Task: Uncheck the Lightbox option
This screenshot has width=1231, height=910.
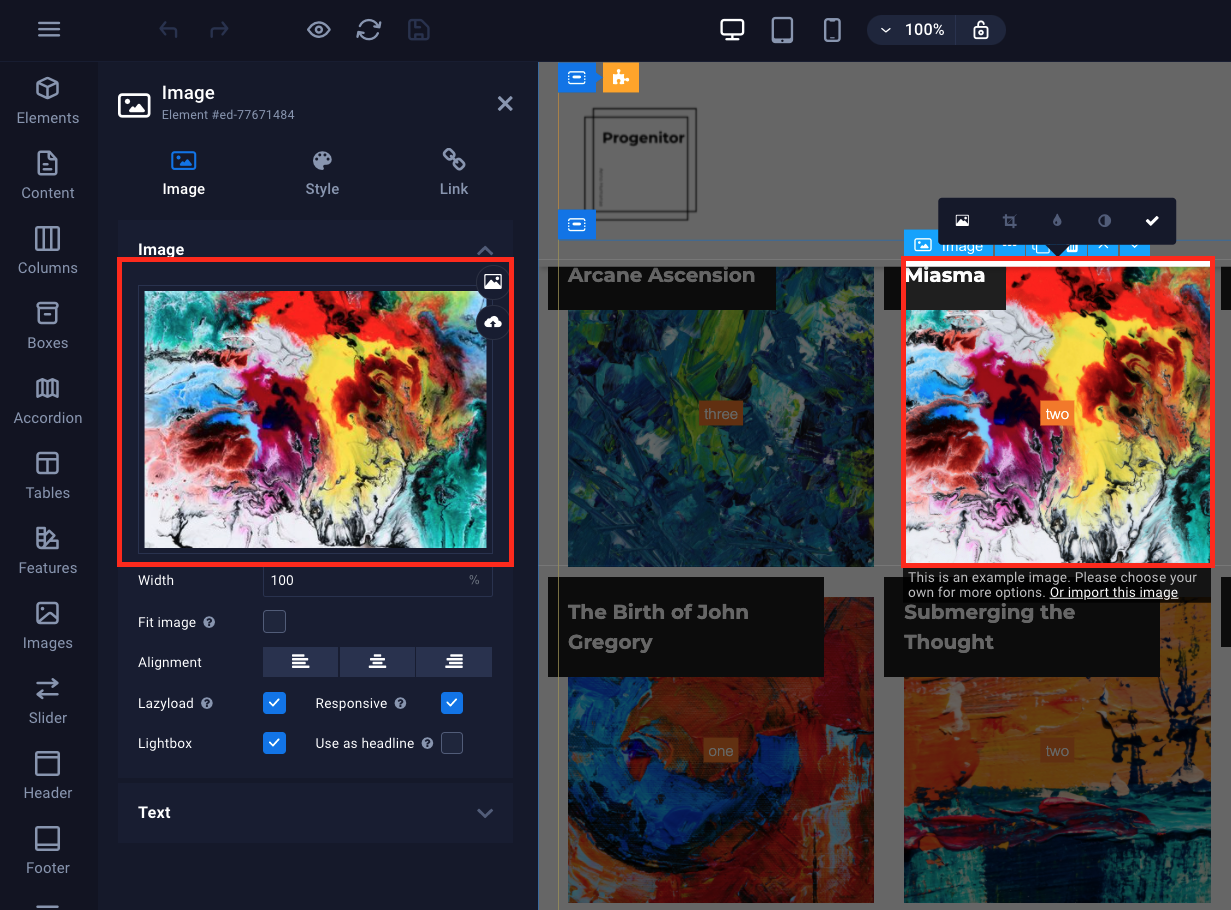Action: 274,743
